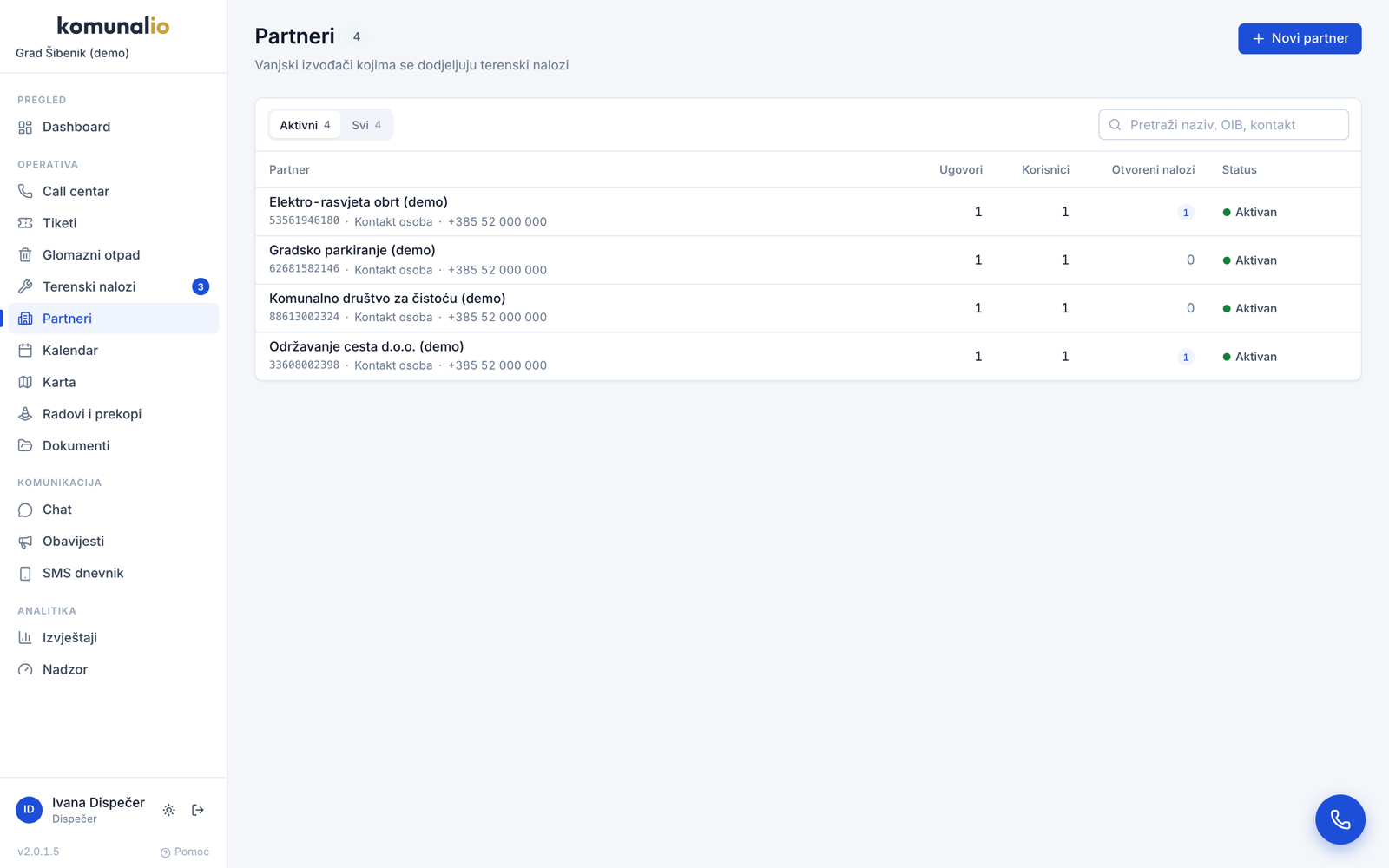The height and width of the screenshot is (868, 1389).
Task: Click the Chat bubble icon
Action: pyautogui.click(x=25, y=510)
